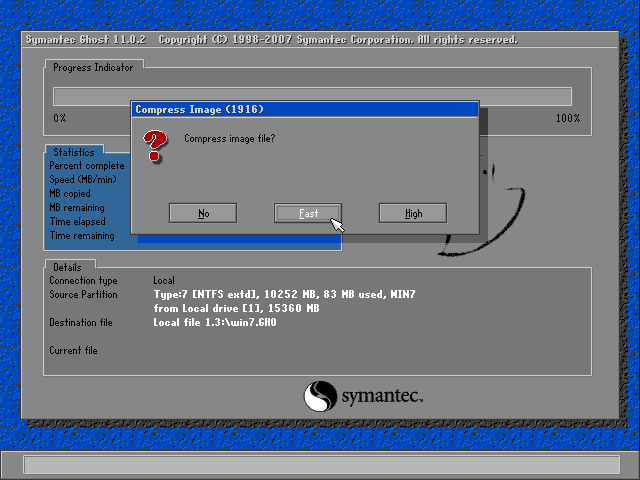Click the Percent complete statistic label
Image resolution: width=640 pixels, height=480 pixels.
tap(88, 166)
